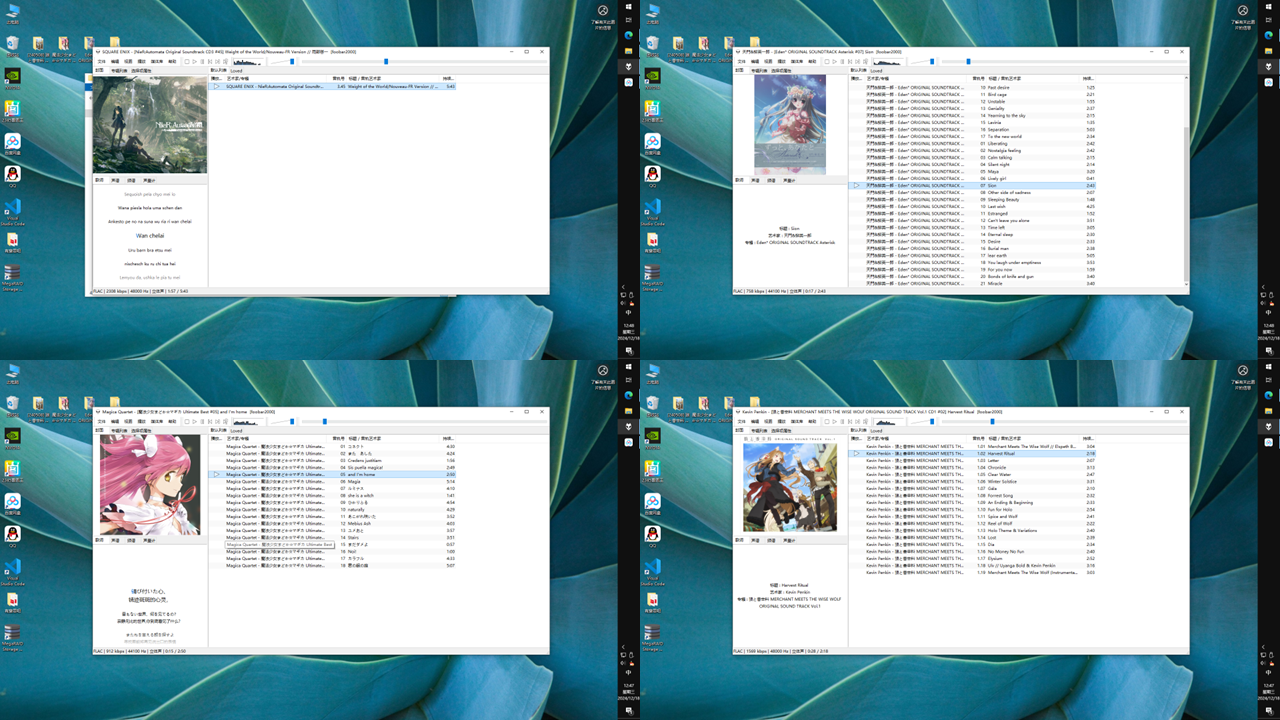The image size is (1280, 720).
Task: Open 专辑列表 tab in the NieR:Automata window
Action: (119, 71)
